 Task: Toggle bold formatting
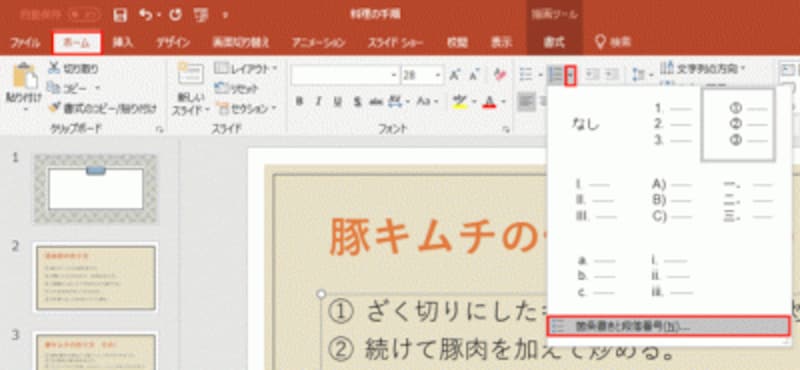tap(299, 102)
